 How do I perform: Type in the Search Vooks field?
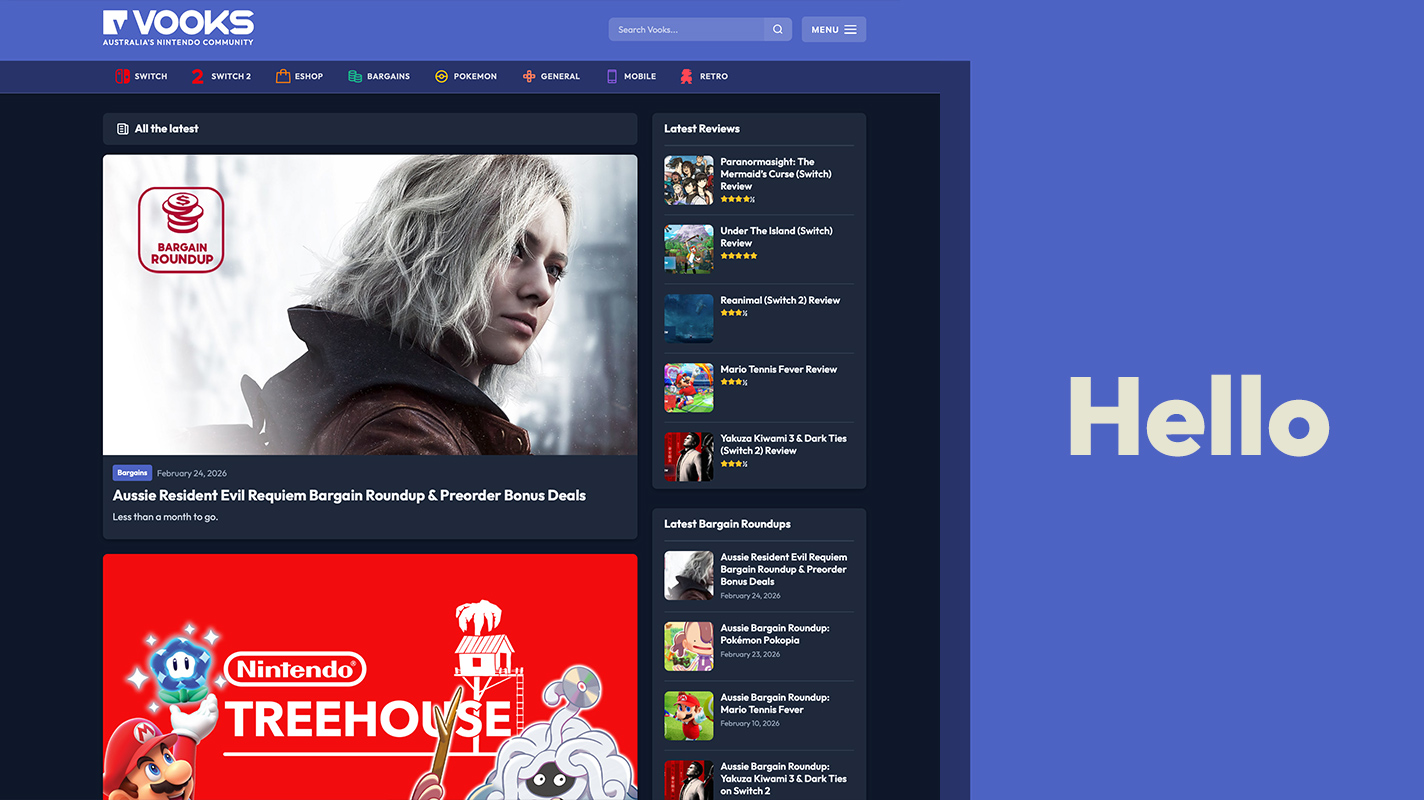coord(687,30)
